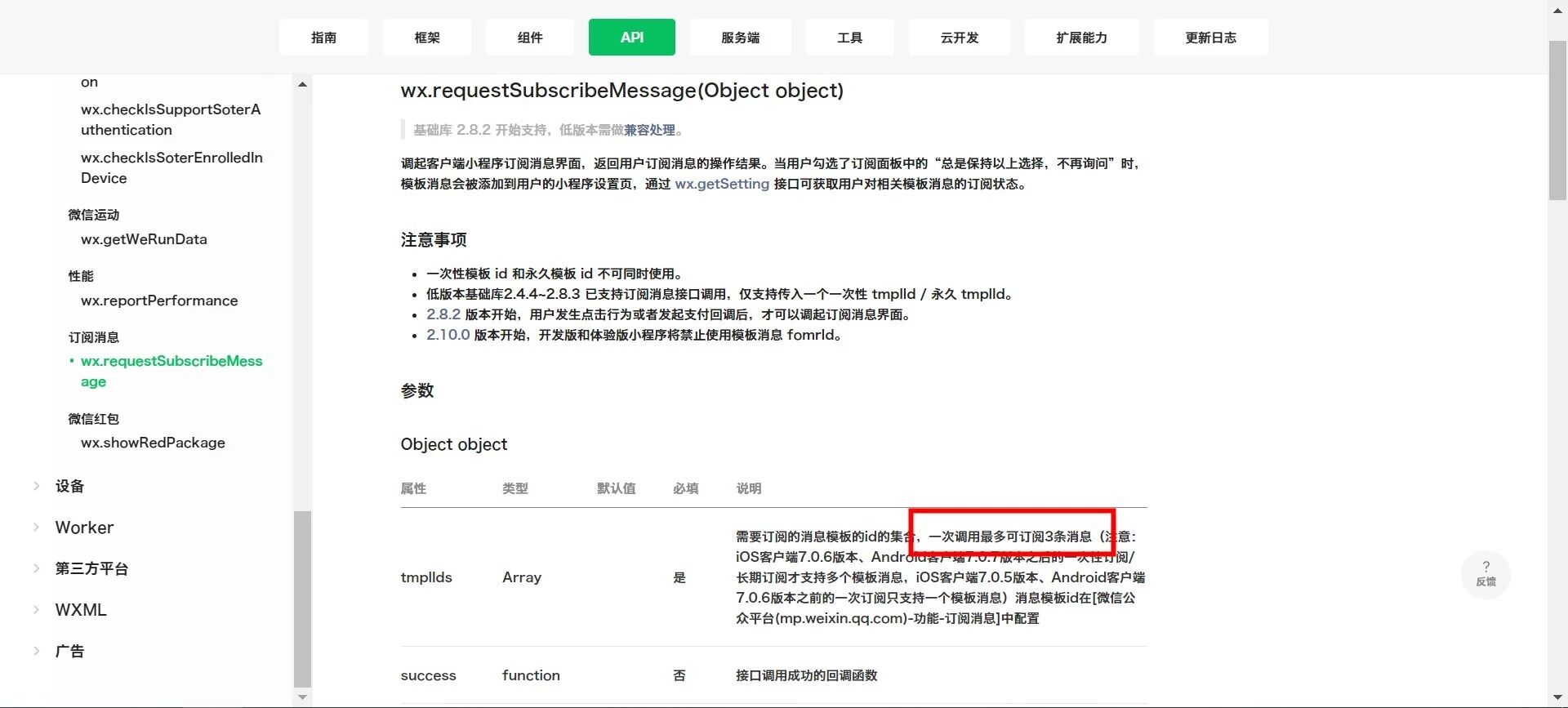
Task: Click page scrollbar down arrow
Action: (1557, 699)
